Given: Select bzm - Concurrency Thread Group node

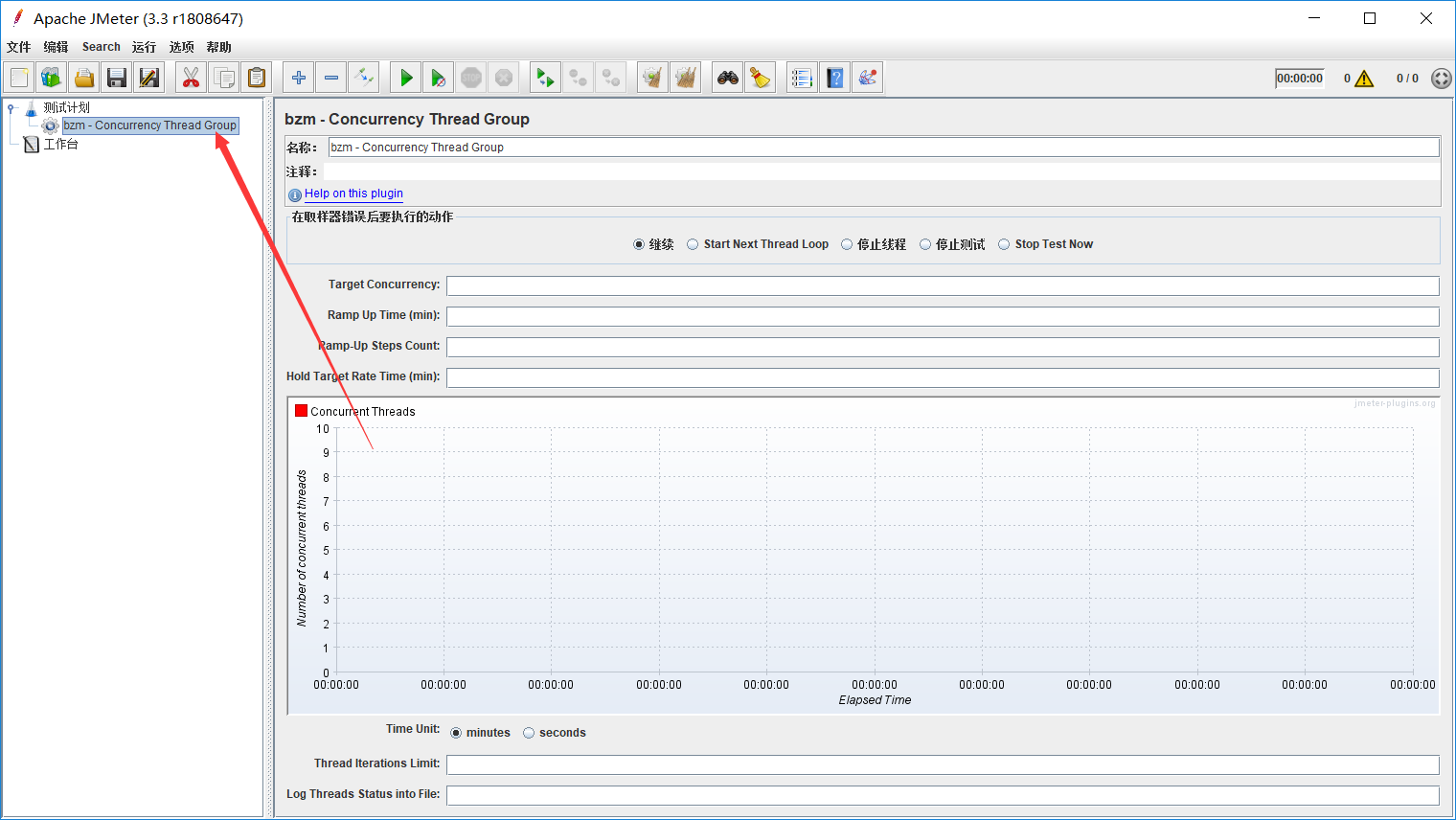Looking at the screenshot, I should click(150, 125).
